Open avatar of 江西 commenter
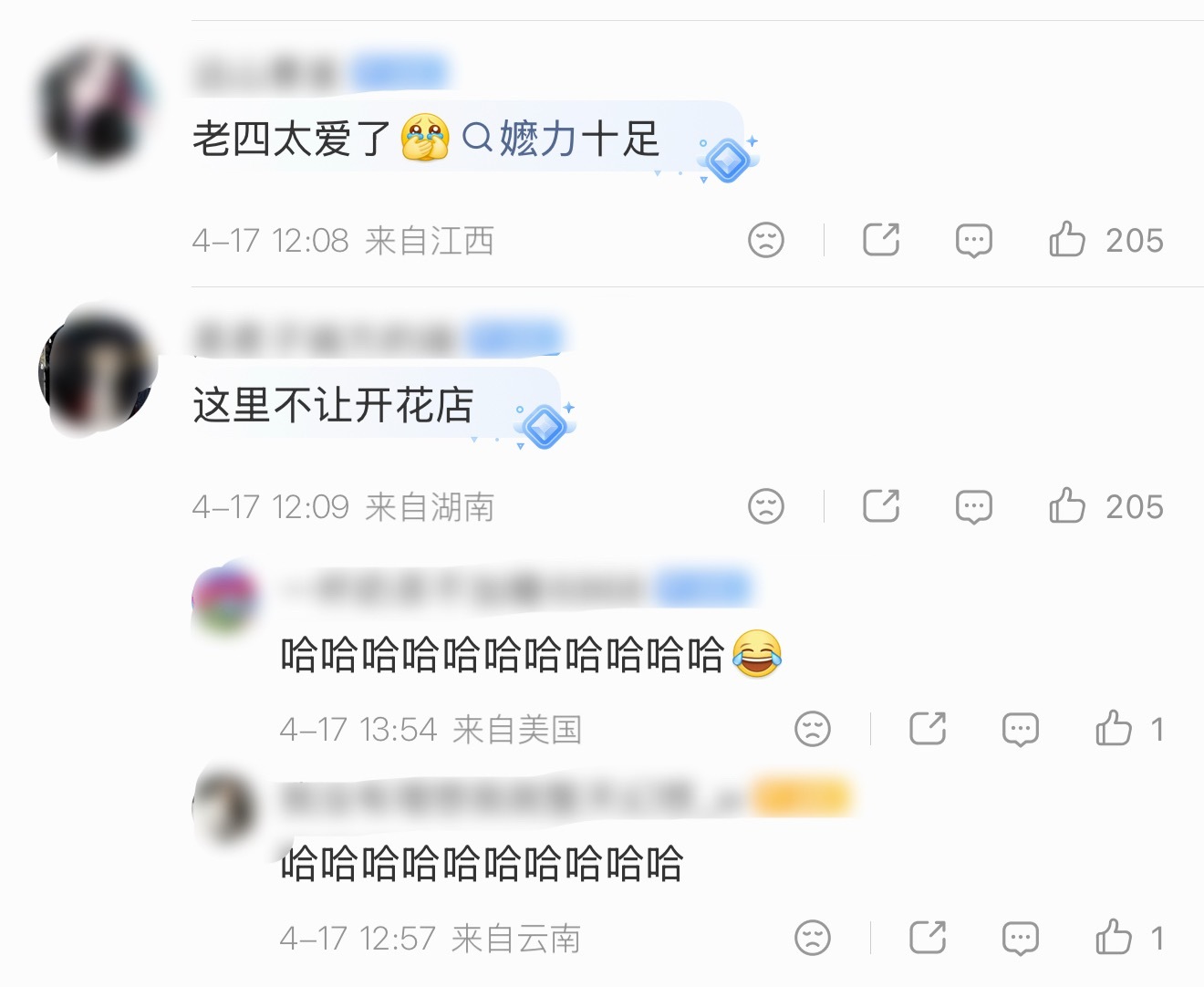The height and width of the screenshot is (987, 1204). tap(95, 107)
